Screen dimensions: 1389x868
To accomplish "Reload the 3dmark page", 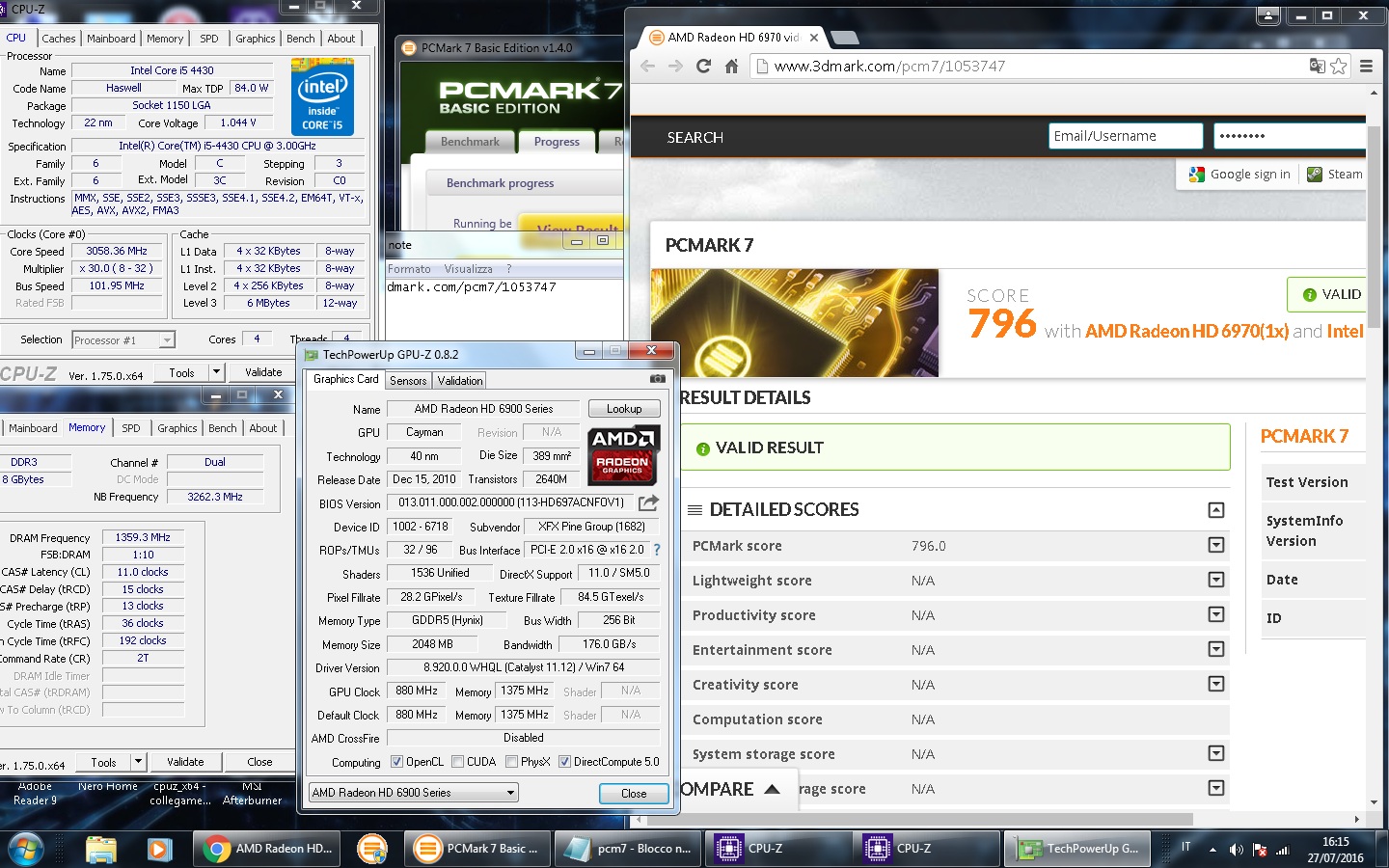I will click(x=703, y=66).
